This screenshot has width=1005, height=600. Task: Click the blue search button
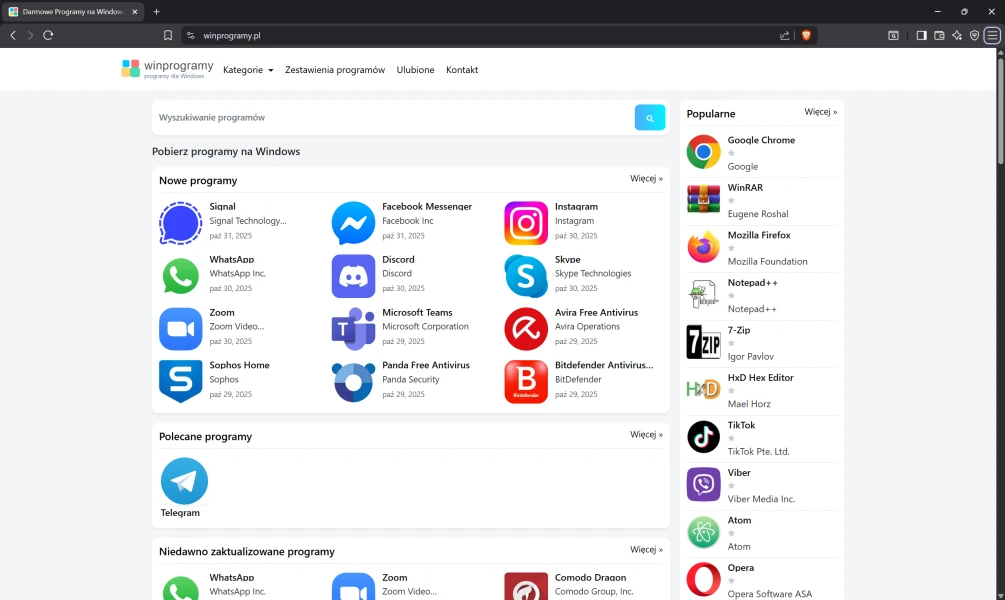(x=649, y=118)
